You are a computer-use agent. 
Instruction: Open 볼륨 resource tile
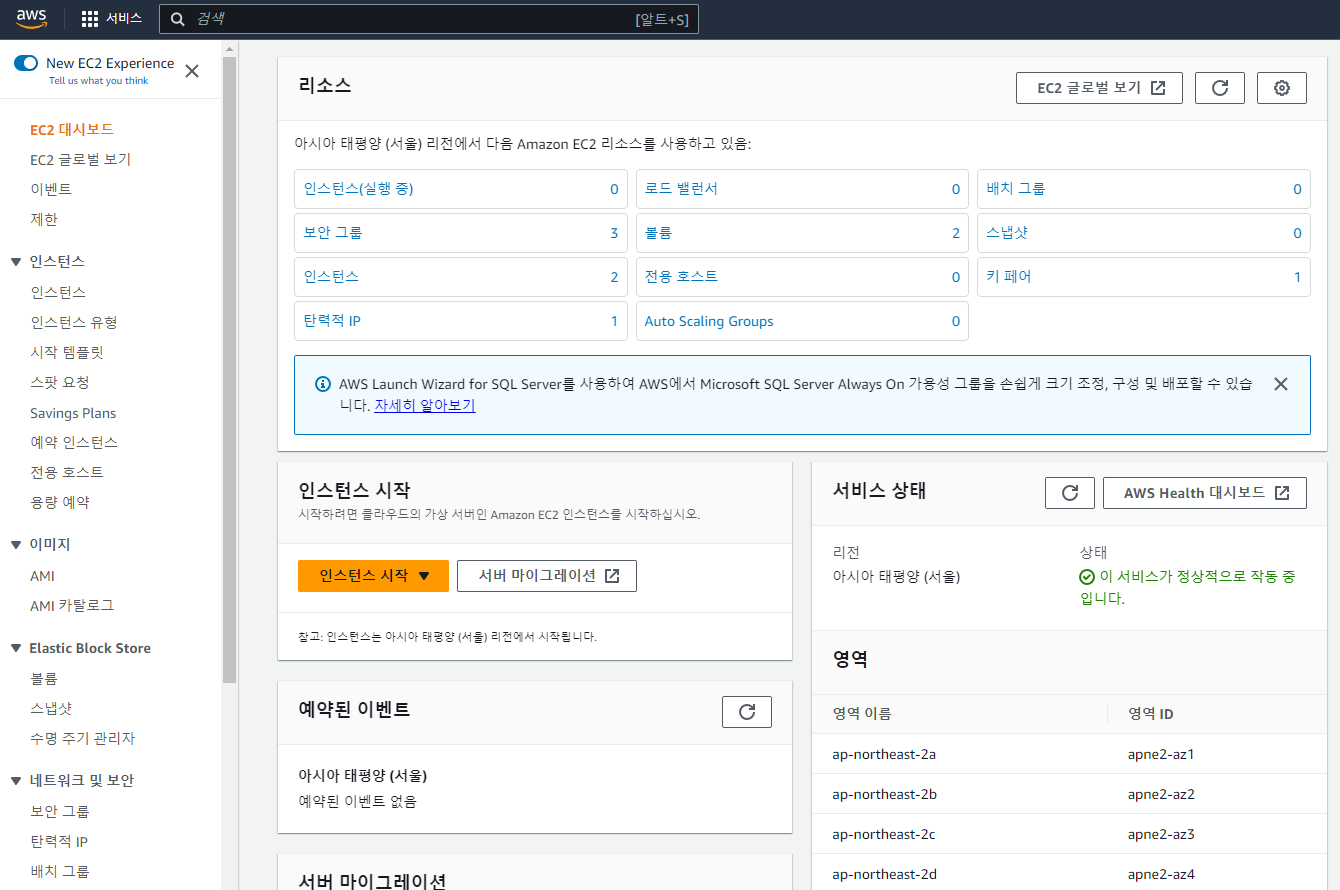point(802,233)
